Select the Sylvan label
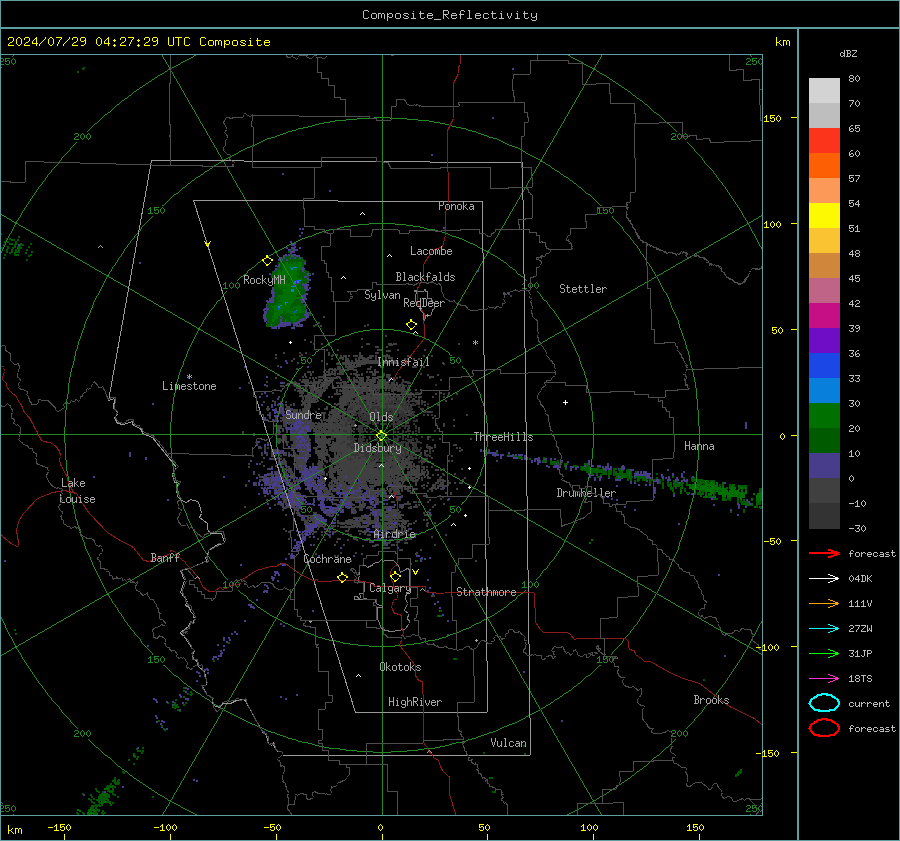Viewport: 900px width, 841px height. pyautogui.click(x=382, y=295)
